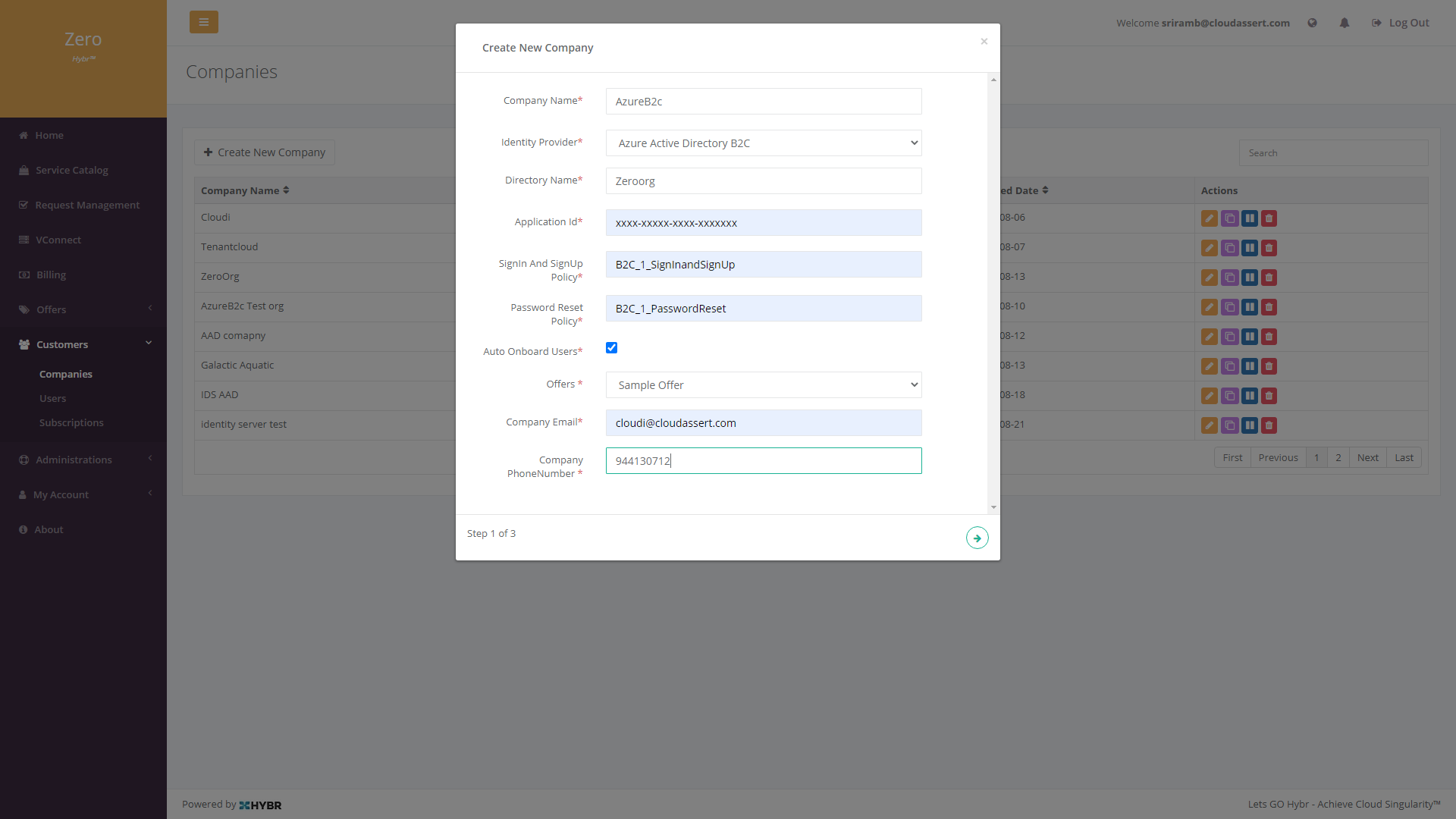Copy the Cloudi company row
Viewport: 1456px width, 819px height.
pyautogui.click(x=1229, y=218)
